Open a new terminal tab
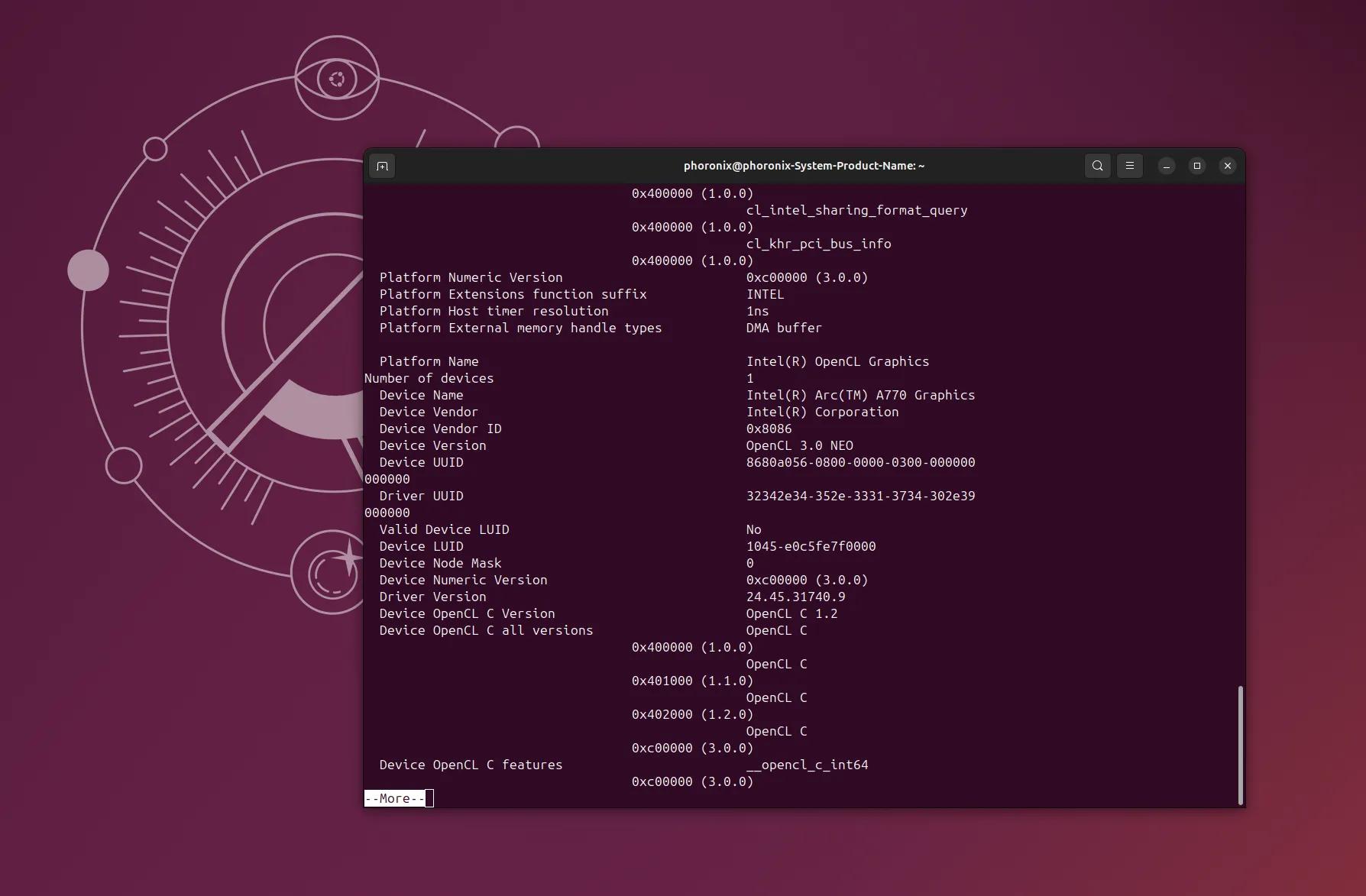 [x=383, y=166]
